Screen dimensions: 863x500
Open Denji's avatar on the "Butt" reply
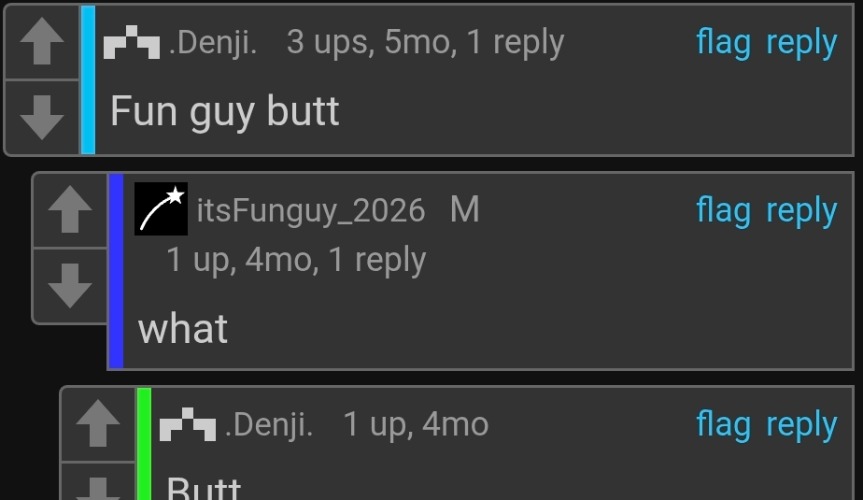188,424
